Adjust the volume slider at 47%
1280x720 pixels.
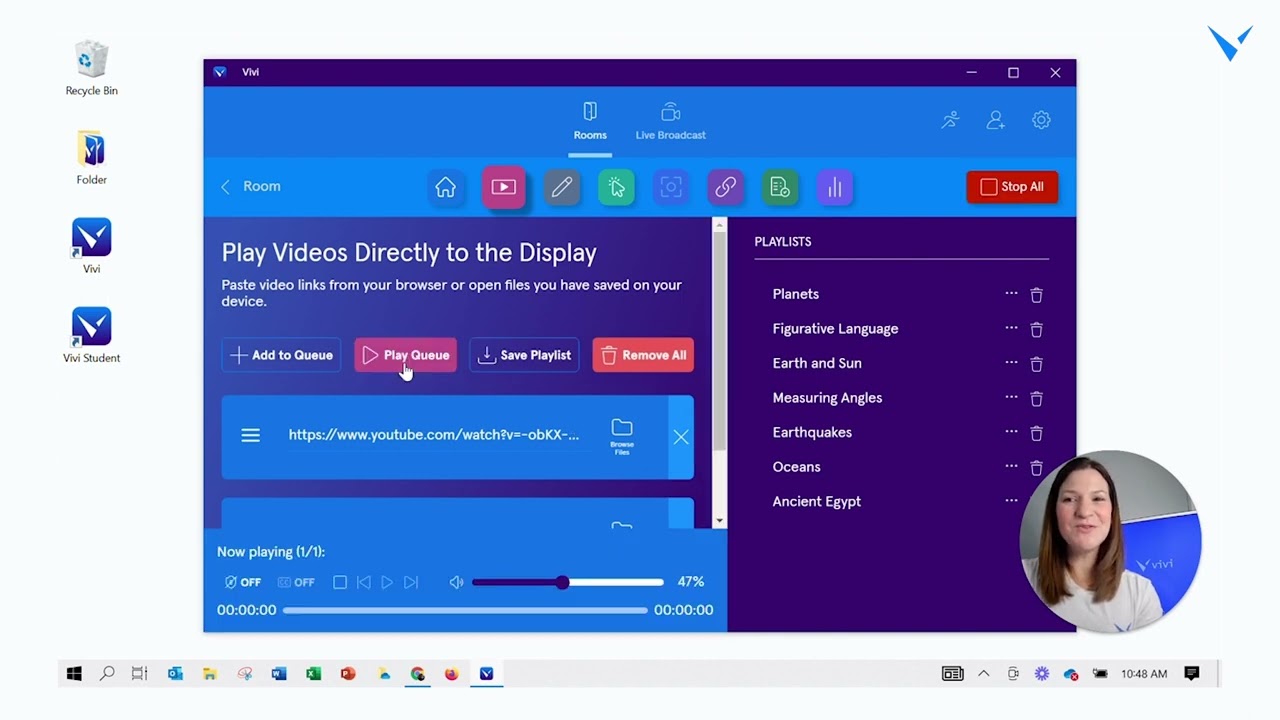[567, 582]
